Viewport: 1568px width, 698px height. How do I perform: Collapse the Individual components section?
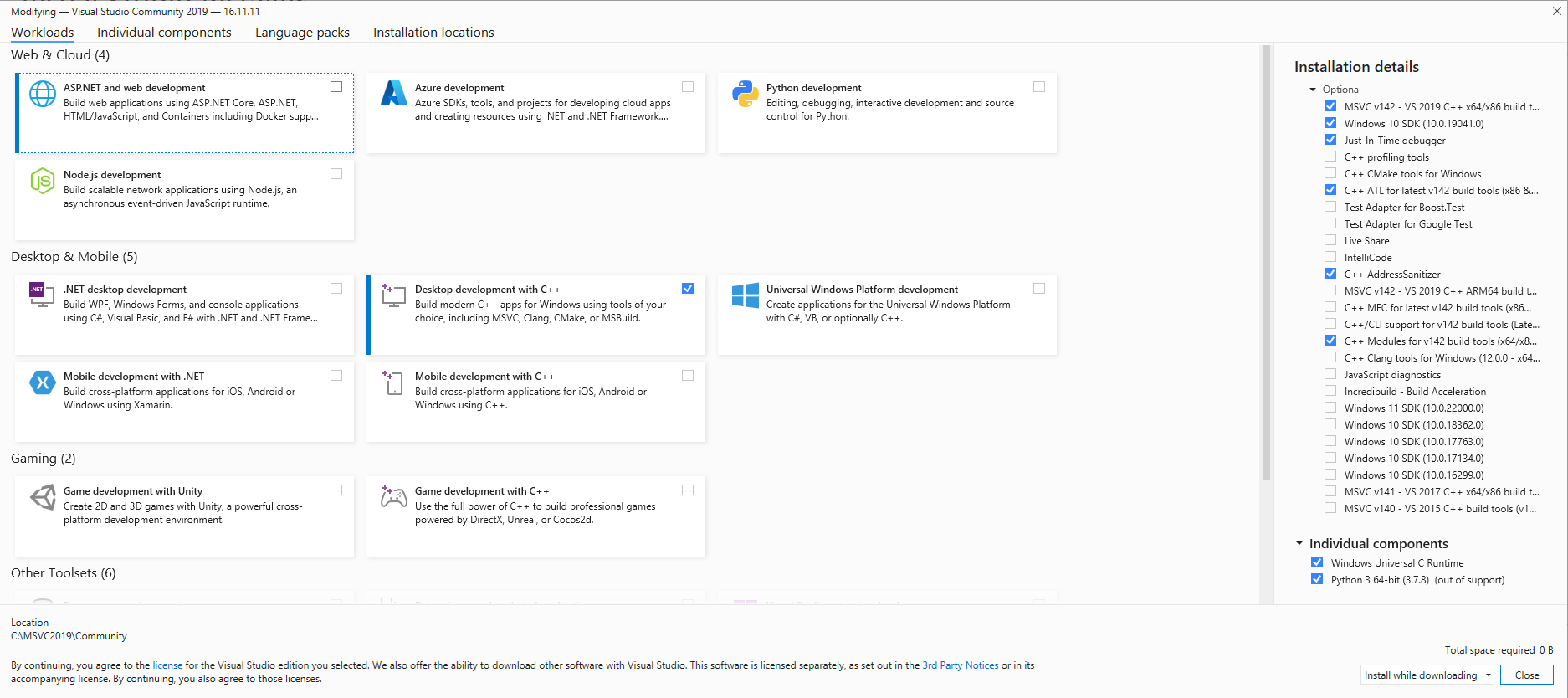coord(1299,544)
